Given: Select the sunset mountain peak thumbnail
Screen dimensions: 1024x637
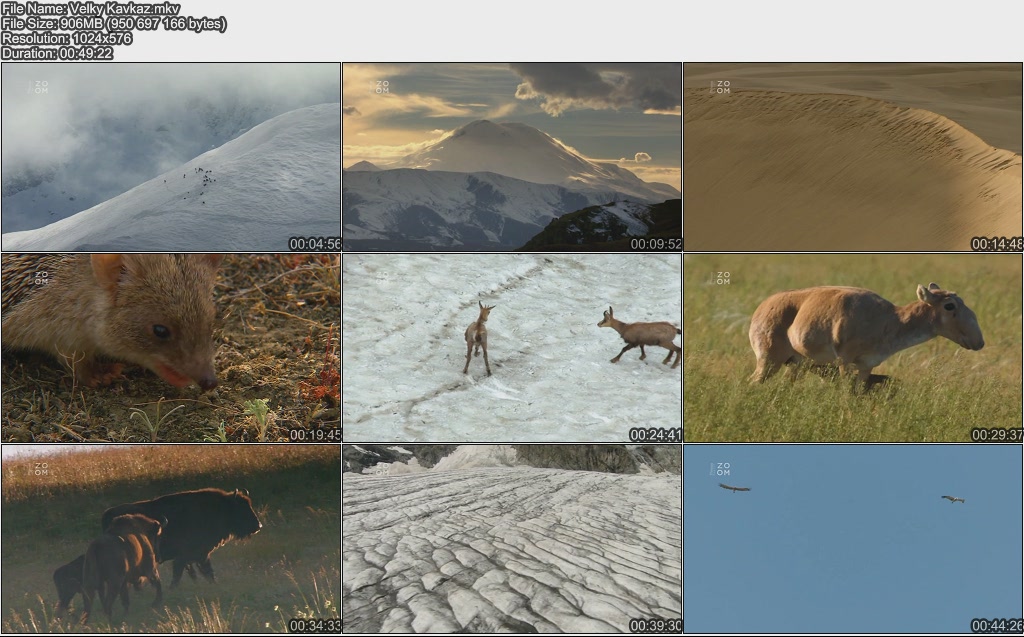Looking at the screenshot, I should [x=512, y=157].
